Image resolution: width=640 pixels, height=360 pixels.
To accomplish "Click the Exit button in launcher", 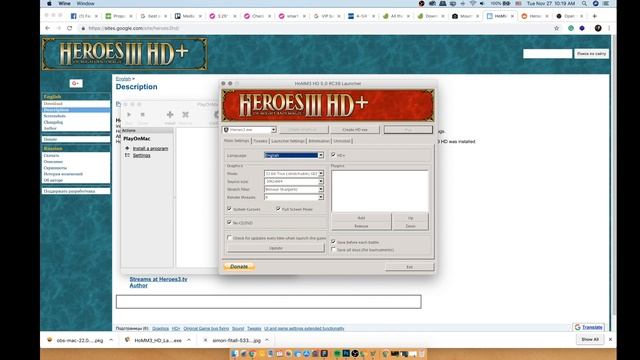I will point(409,267).
